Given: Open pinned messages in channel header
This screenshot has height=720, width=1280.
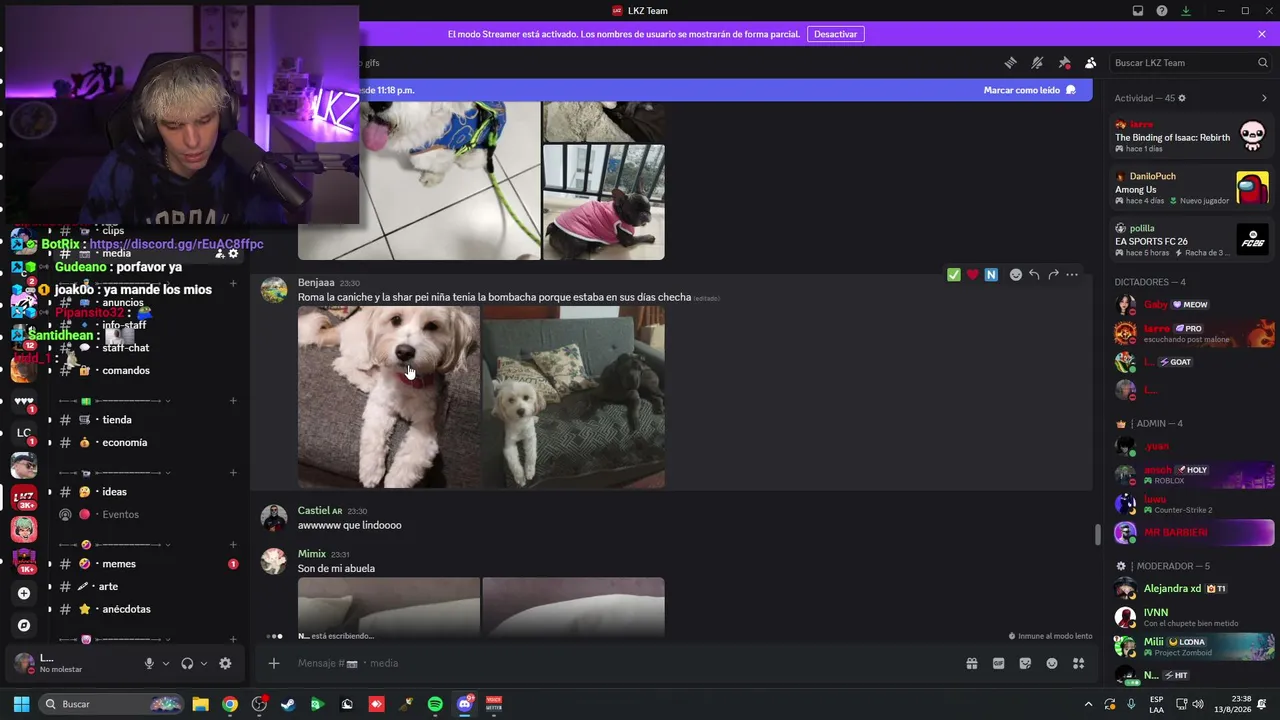Looking at the screenshot, I should pyautogui.click(x=1064, y=63).
